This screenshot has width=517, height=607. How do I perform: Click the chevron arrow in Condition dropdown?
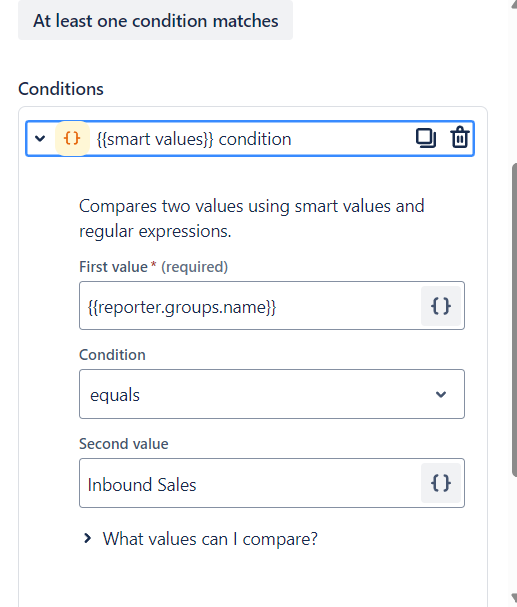pos(441,394)
